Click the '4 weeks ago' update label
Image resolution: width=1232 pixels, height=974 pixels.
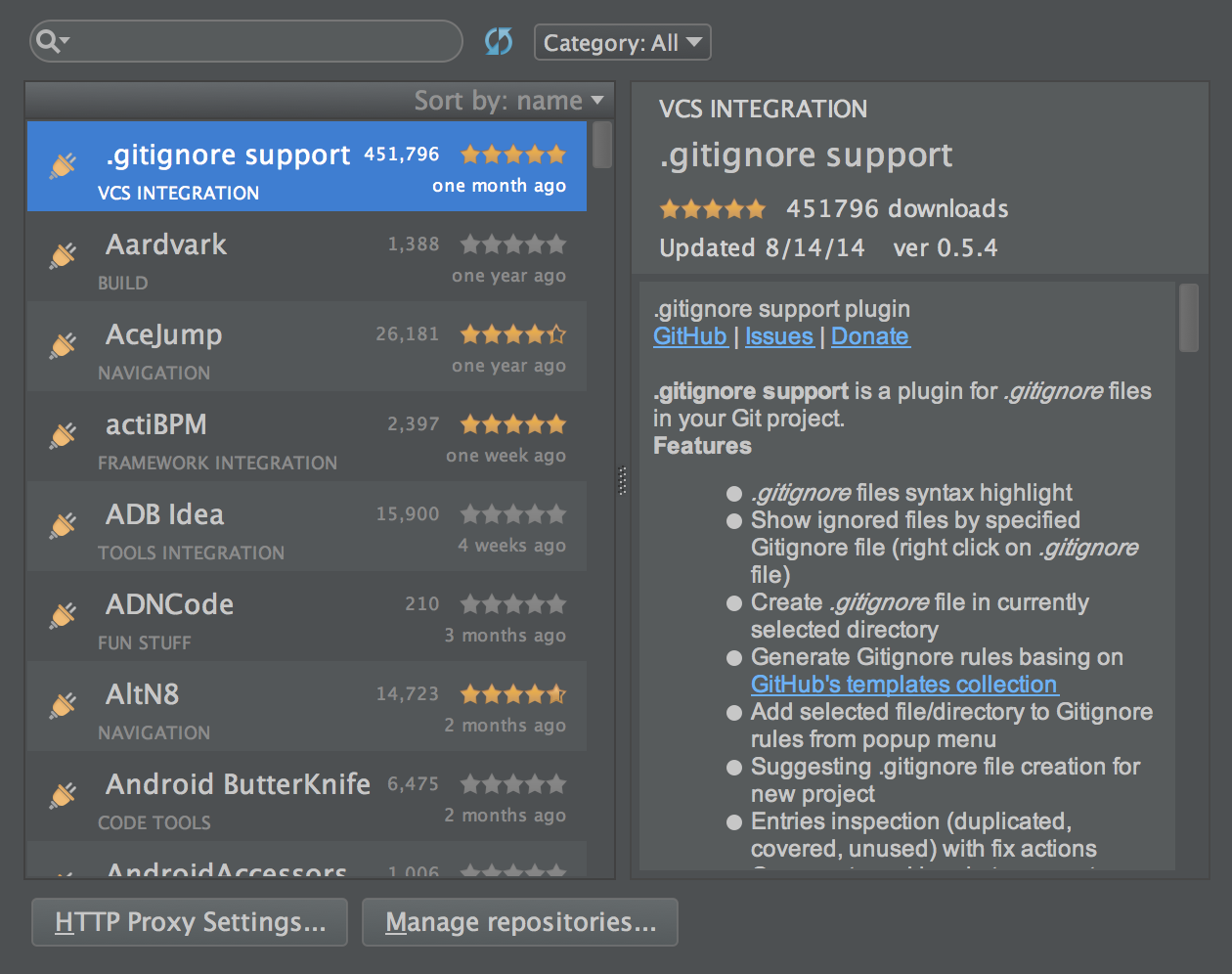[512, 546]
